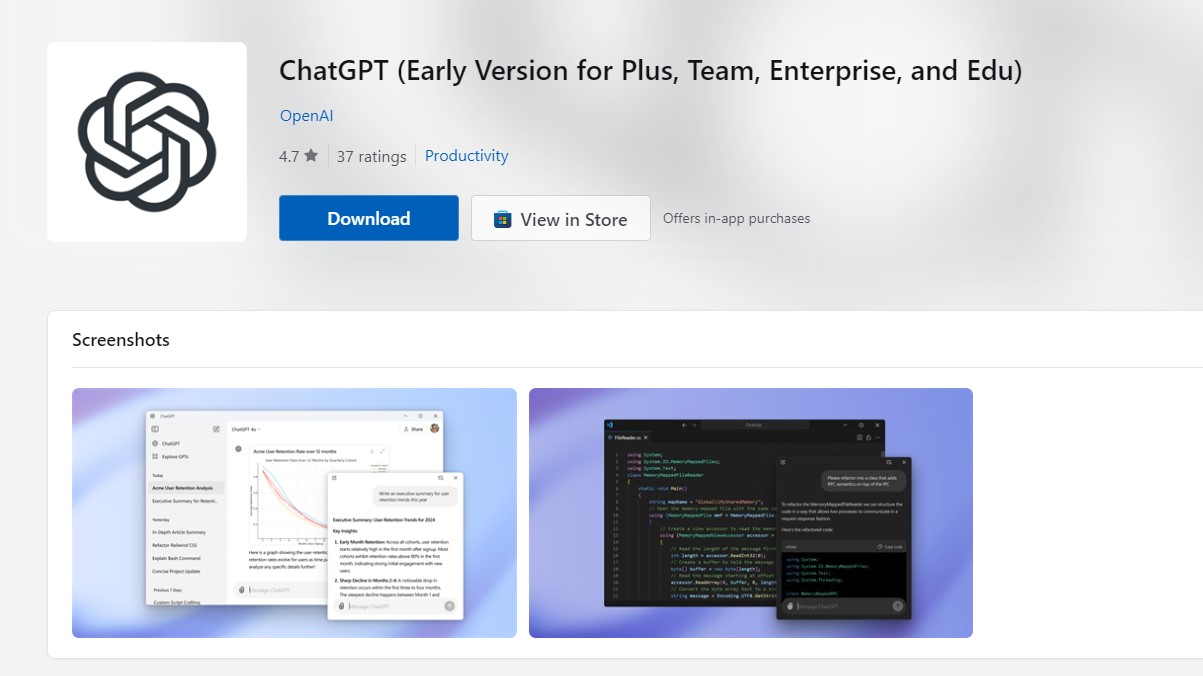Click the ChatGPT app logo image
Viewport: 1203px width, 676px height.
[x=147, y=141]
